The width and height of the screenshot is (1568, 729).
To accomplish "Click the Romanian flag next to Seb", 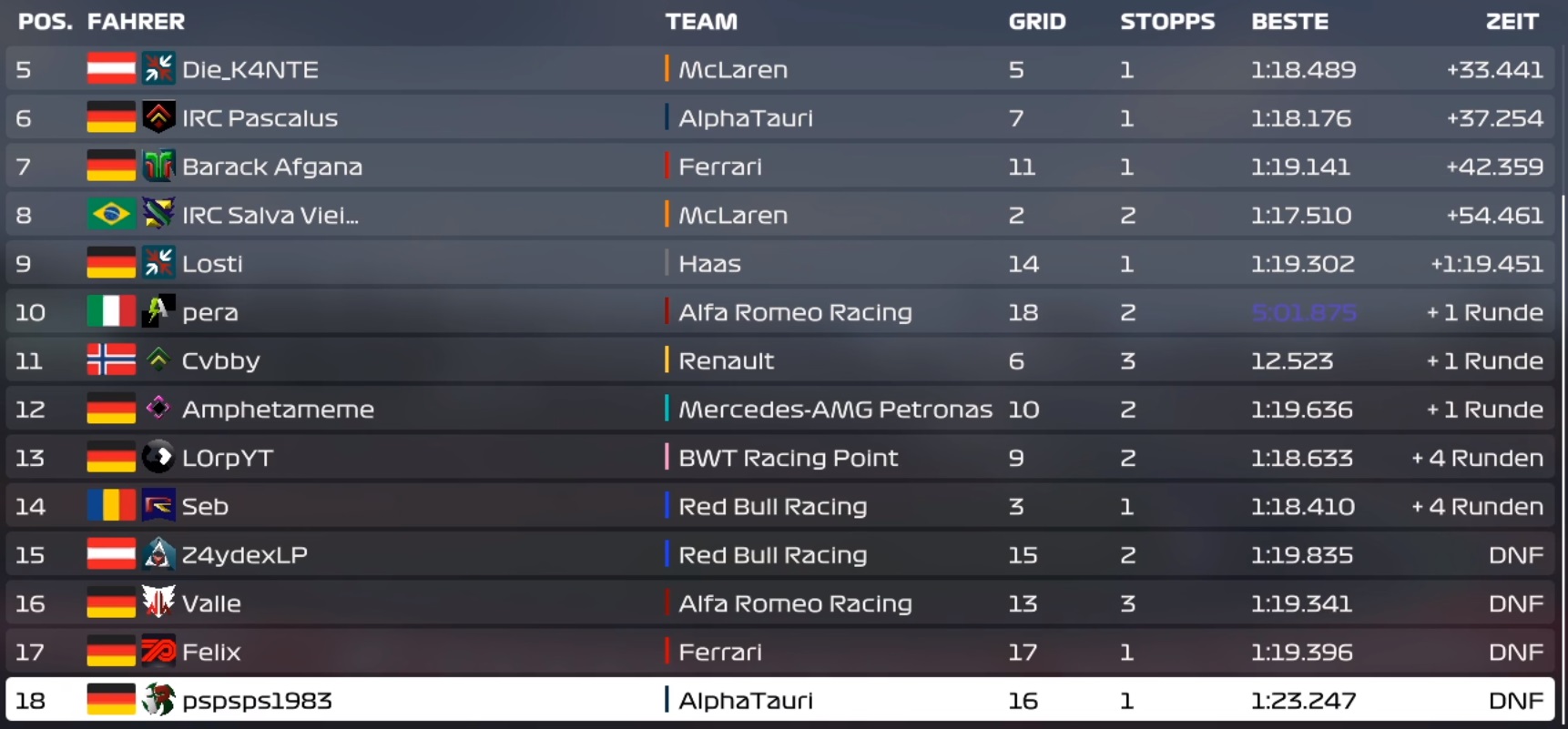I will point(111,506).
